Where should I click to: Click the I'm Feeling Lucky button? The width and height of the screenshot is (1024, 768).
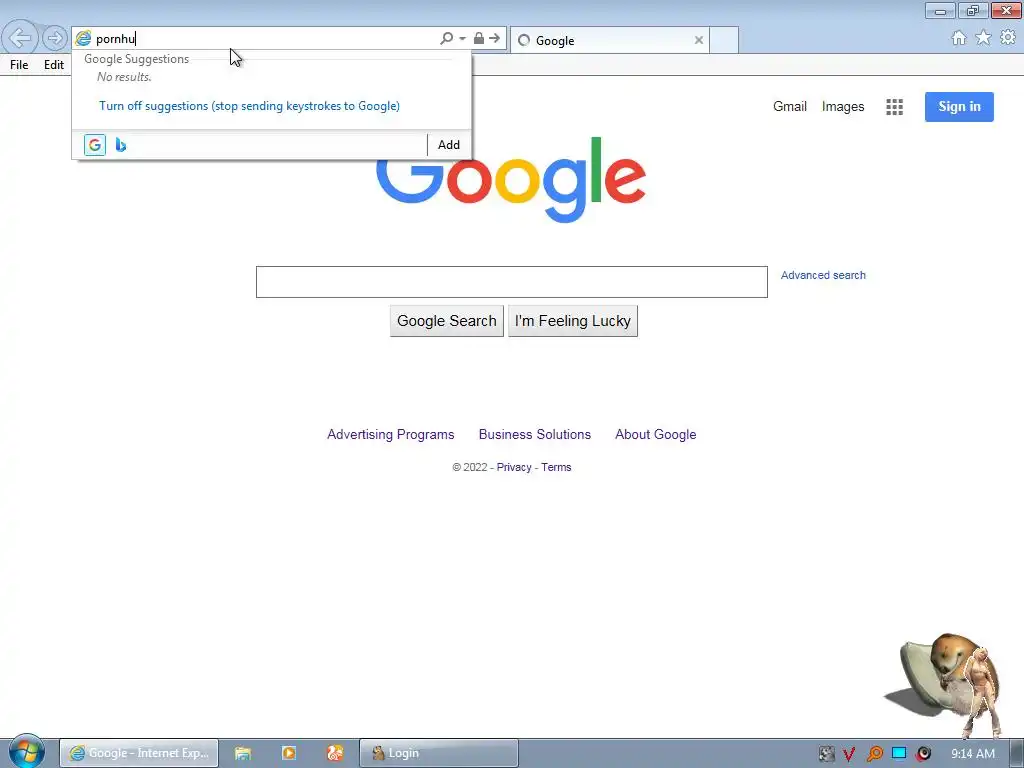pos(573,321)
